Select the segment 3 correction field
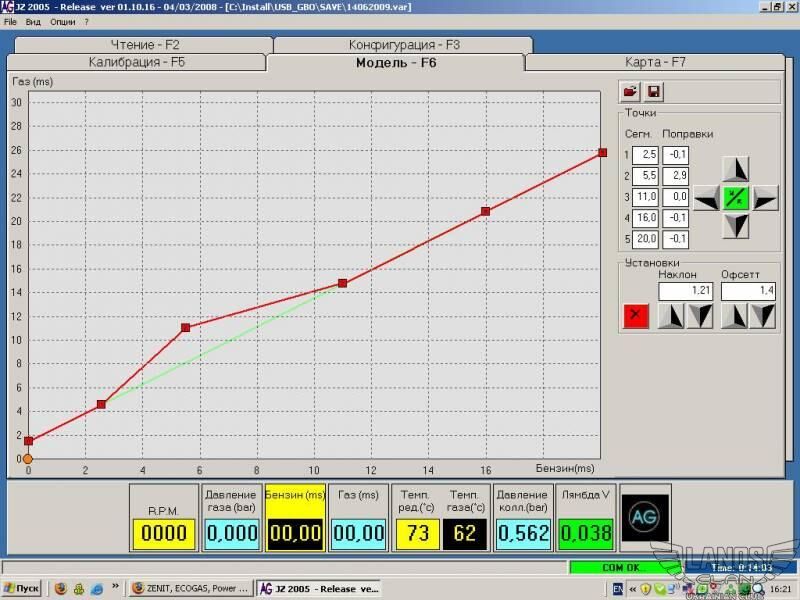Screen dimensions: 800x600 [x=675, y=197]
